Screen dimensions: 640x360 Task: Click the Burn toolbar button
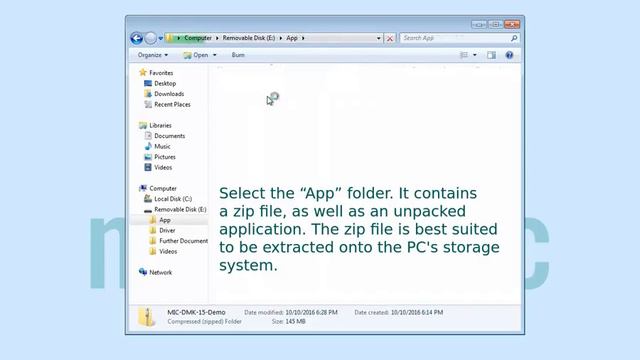coord(238,55)
